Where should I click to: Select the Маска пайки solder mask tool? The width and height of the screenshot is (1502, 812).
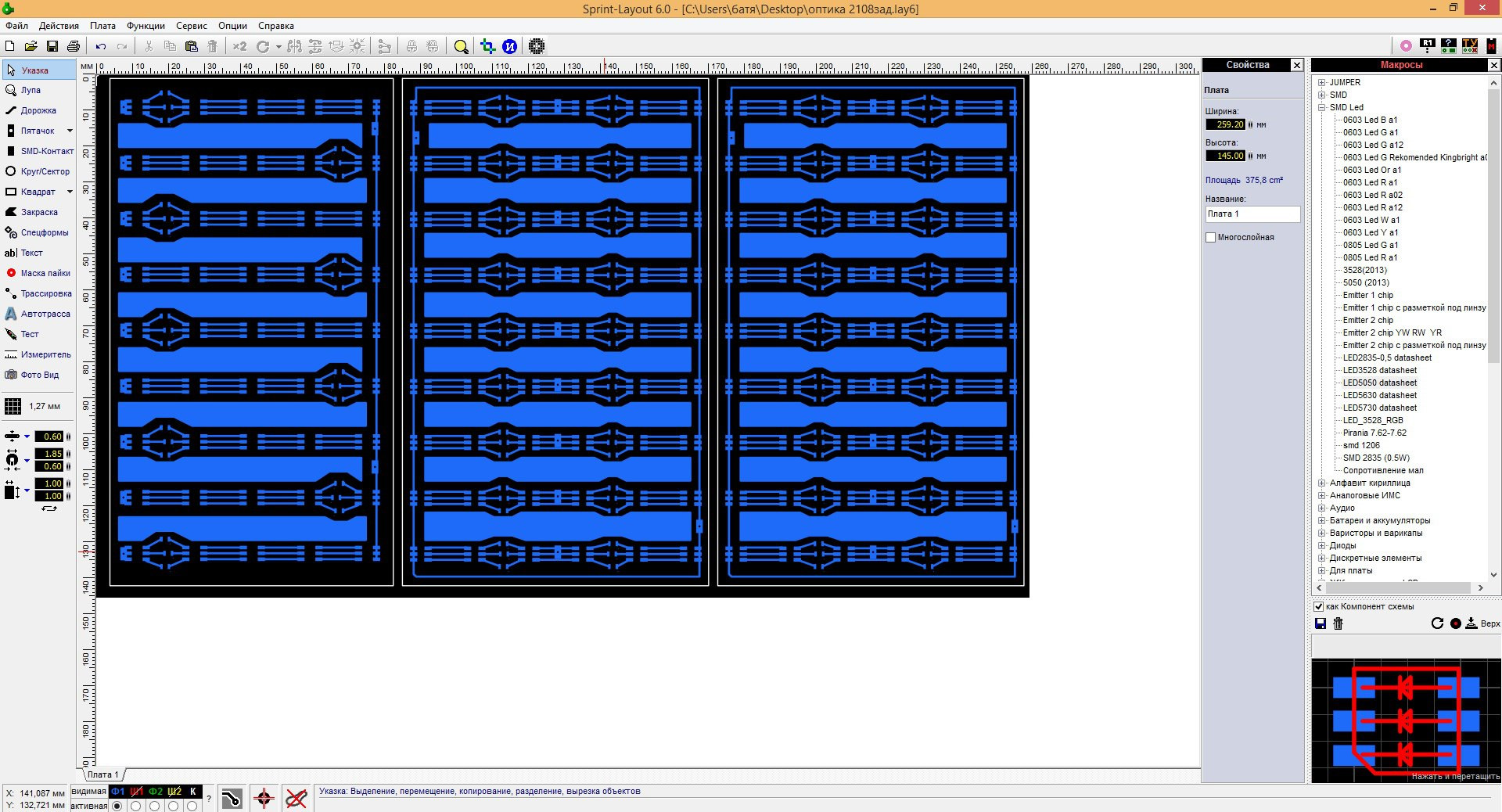[x=38, y=273]
